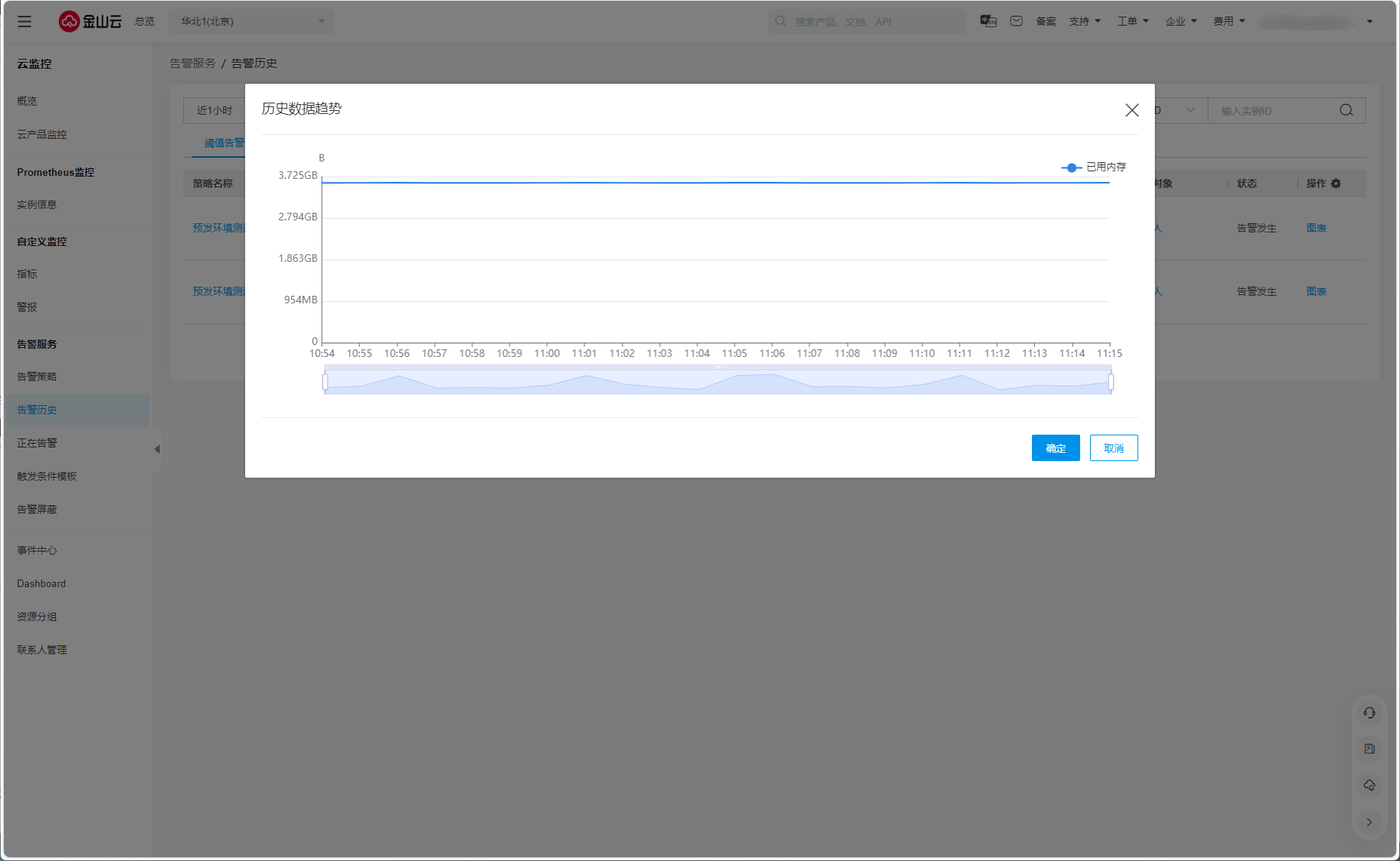Viewport: 1400px width, 861px height.
Task: Switch language with the translate icon
Action: point(988,21)
